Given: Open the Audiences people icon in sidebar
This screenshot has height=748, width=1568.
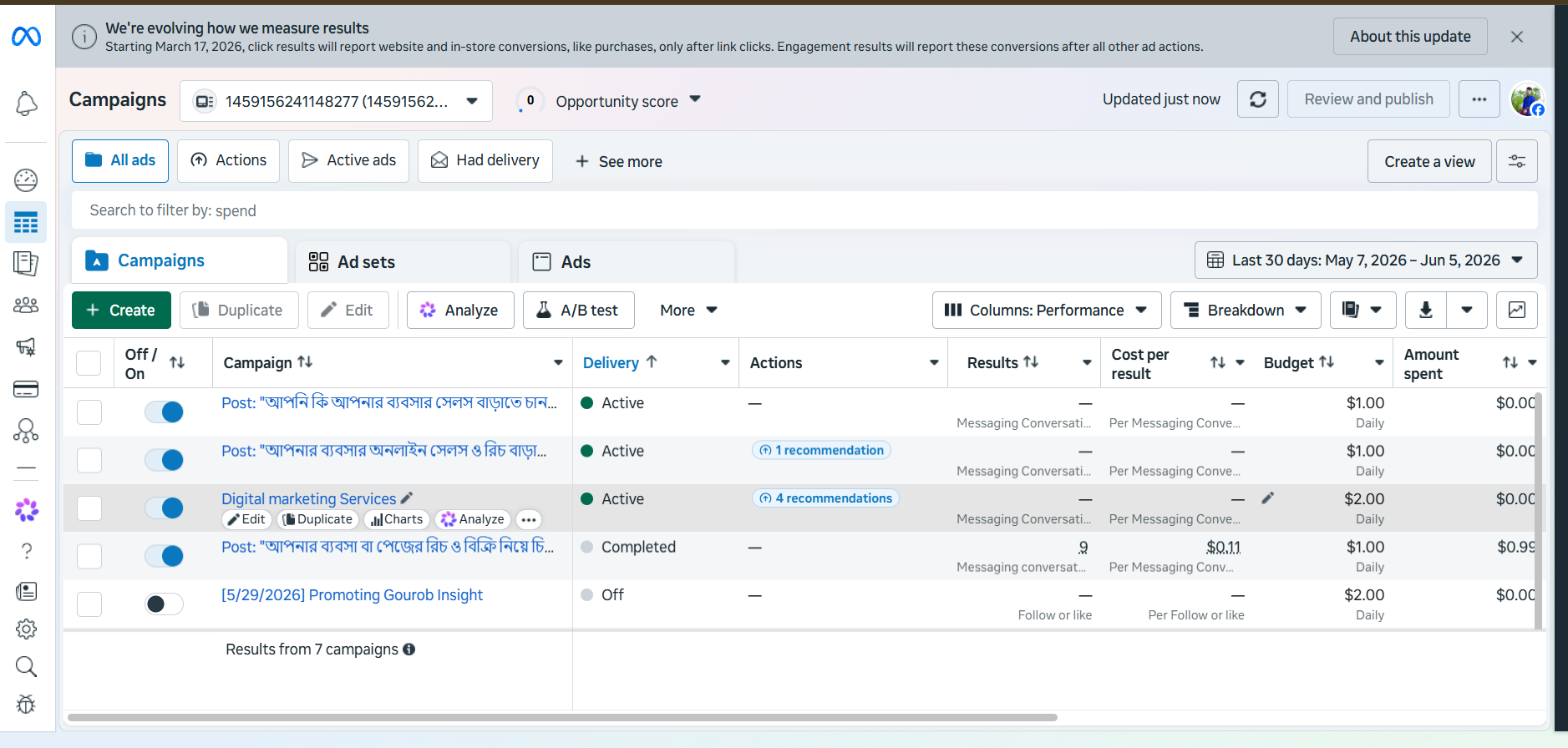Looking at the screenshot, I should coord(26,306).
